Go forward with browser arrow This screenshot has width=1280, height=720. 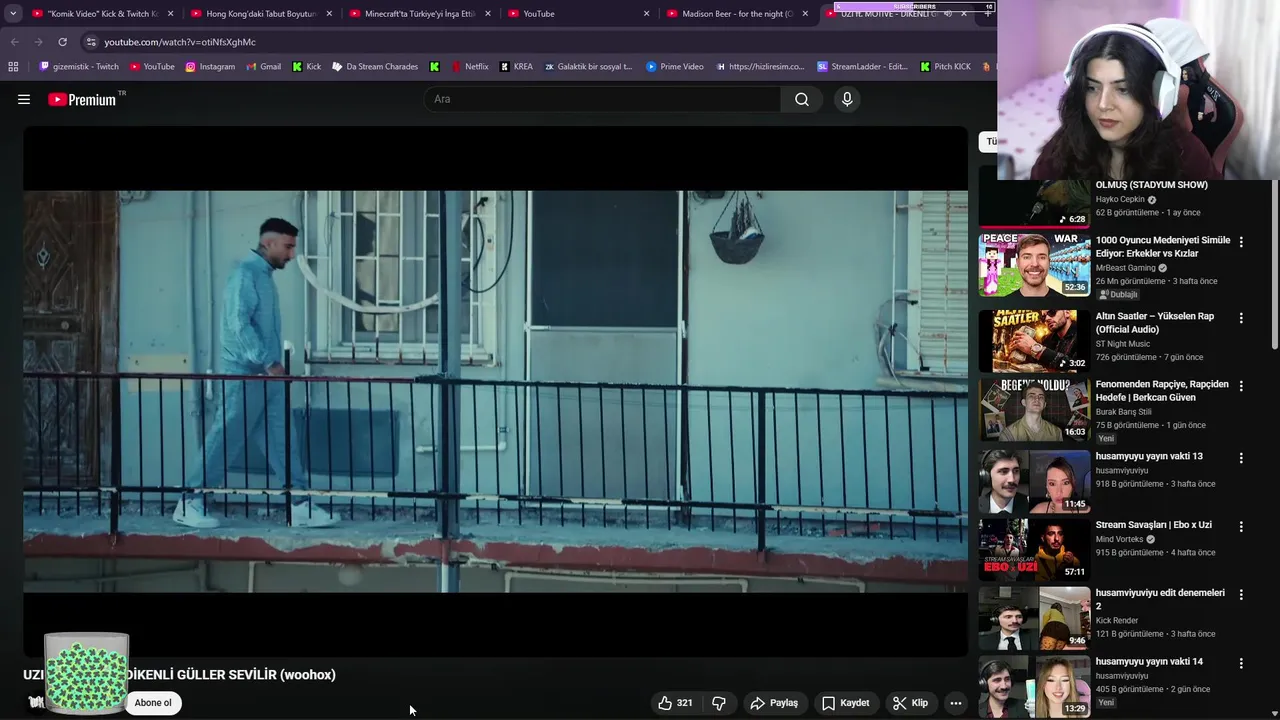tap(38, 42)
